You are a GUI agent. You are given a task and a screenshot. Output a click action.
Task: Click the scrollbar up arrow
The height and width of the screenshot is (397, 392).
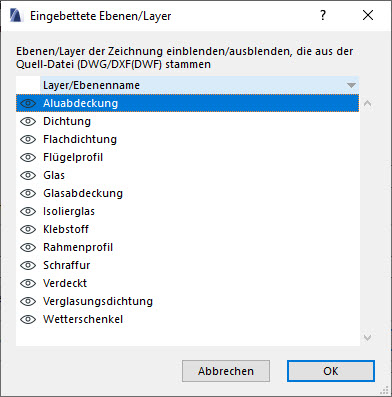point(367,103)
